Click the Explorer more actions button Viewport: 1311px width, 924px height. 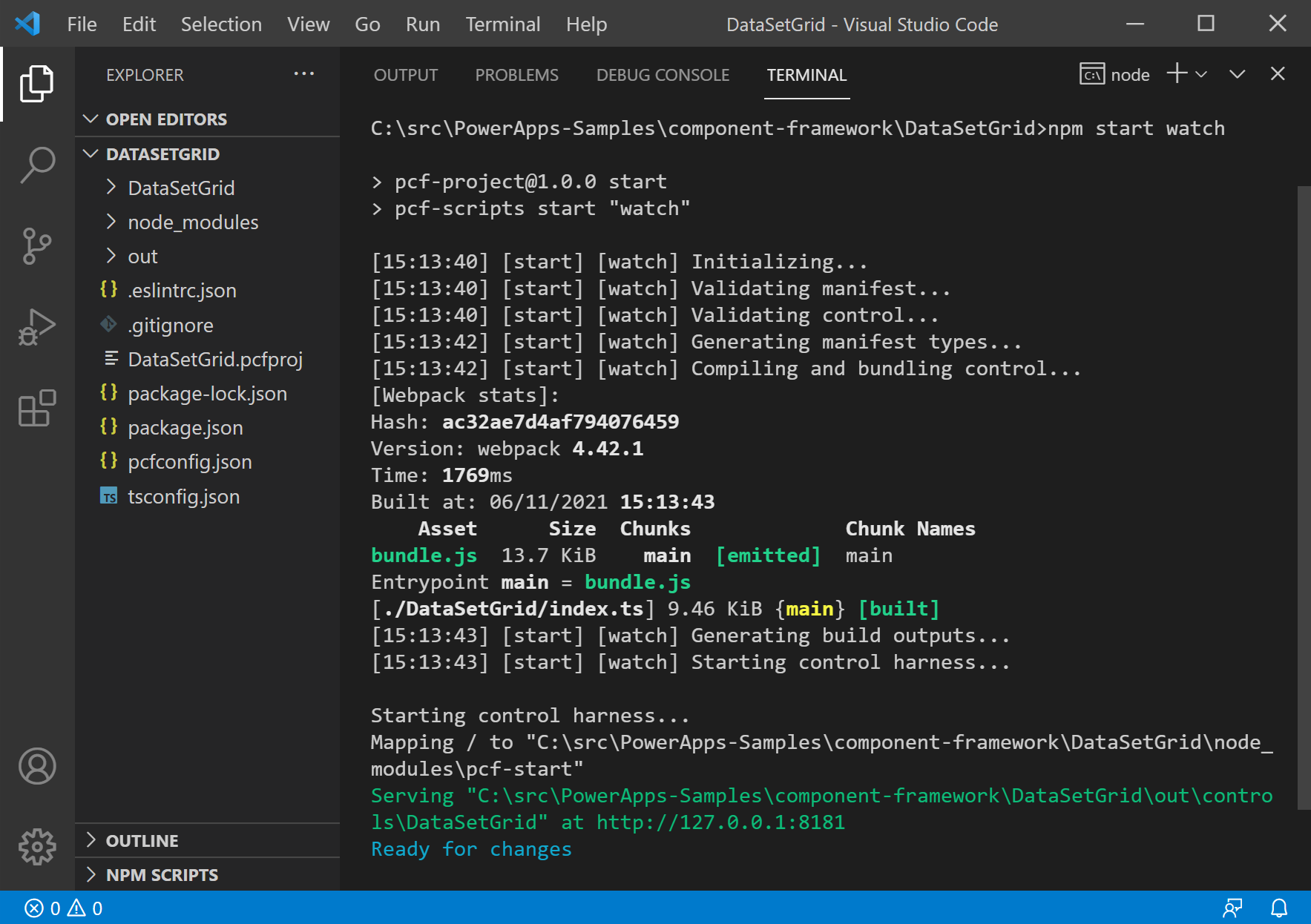pos(303,73)
